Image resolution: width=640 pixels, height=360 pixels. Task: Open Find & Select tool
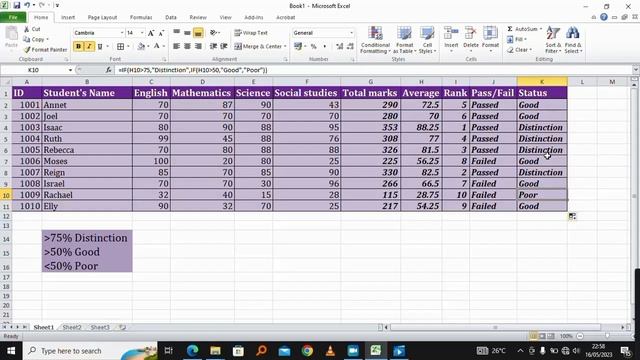573,40
